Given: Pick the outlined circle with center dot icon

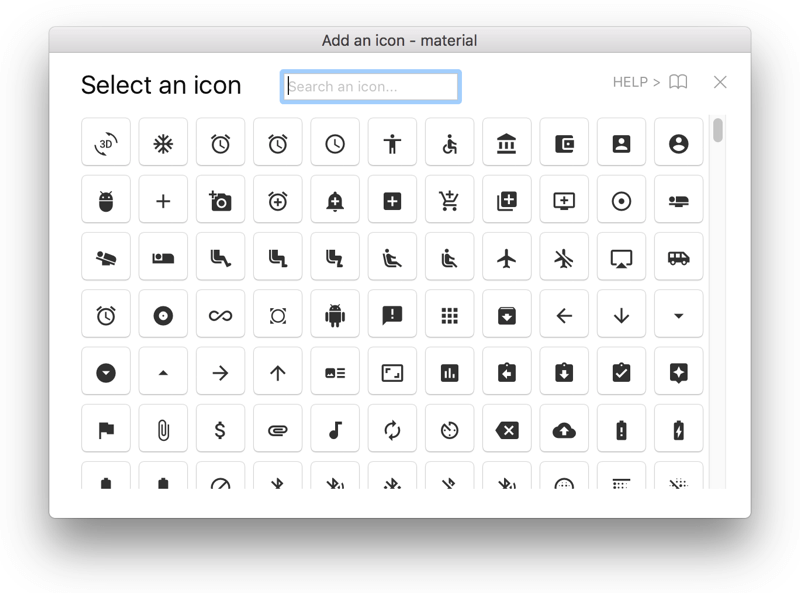Looking at the screenshot, I should click(x=621, y=200).
